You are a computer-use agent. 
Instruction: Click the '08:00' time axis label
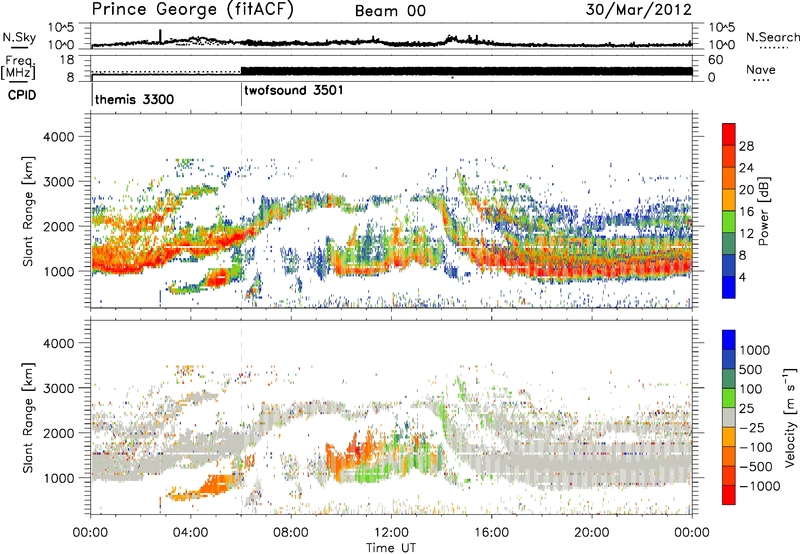pos(291,533)
